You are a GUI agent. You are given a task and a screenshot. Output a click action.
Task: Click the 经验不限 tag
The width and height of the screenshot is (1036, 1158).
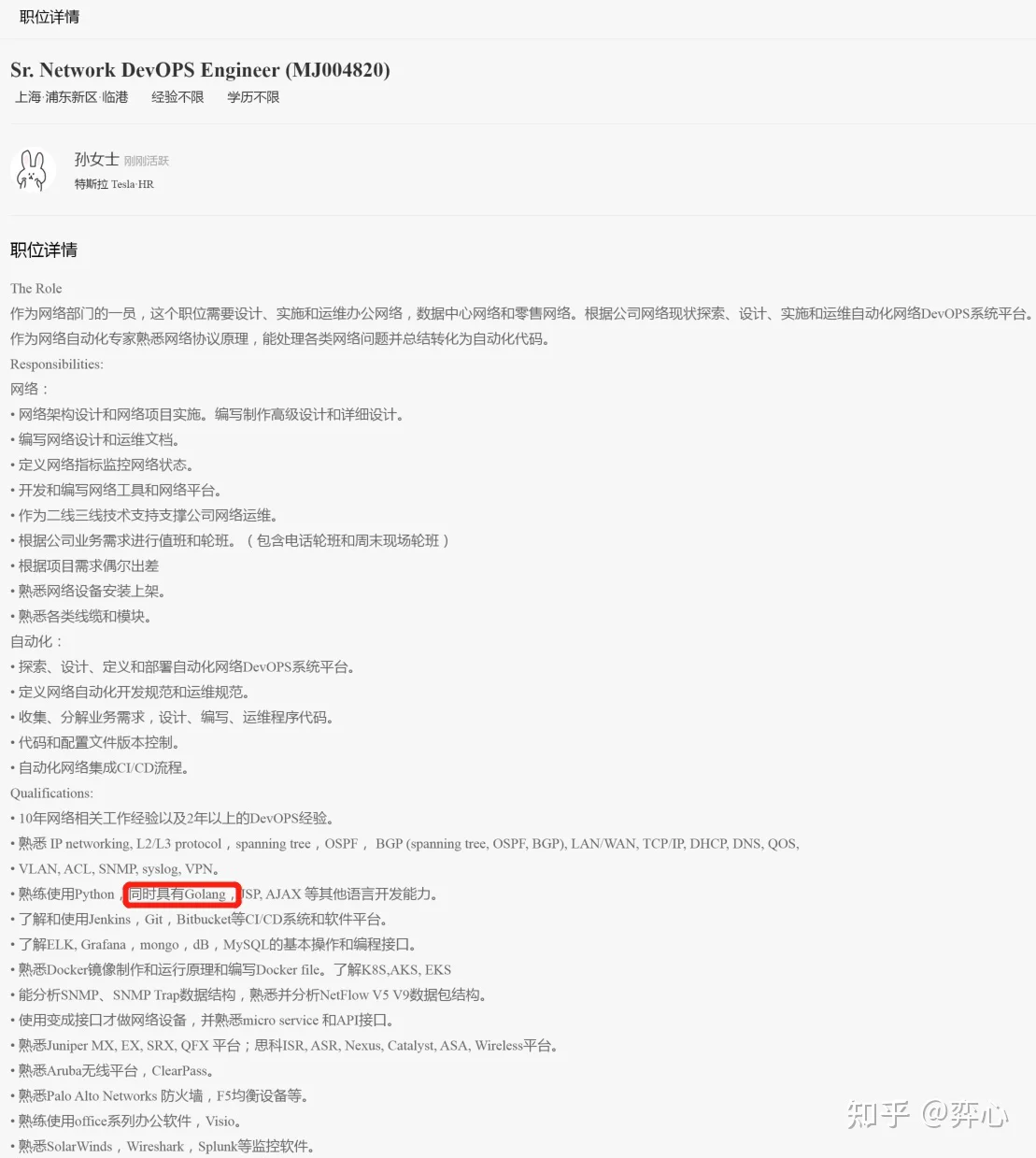tap(177, 97)
